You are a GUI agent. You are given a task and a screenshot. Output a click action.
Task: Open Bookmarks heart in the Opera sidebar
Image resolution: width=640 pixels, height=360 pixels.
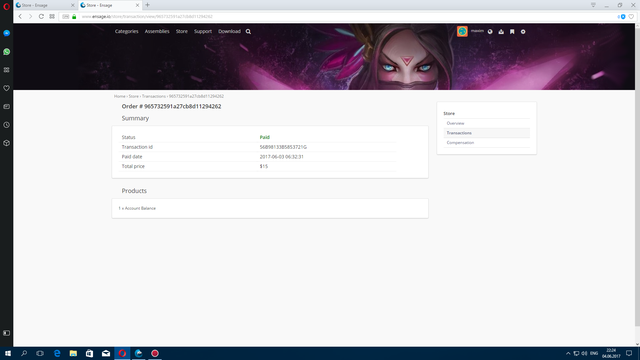tap(7, 88)
